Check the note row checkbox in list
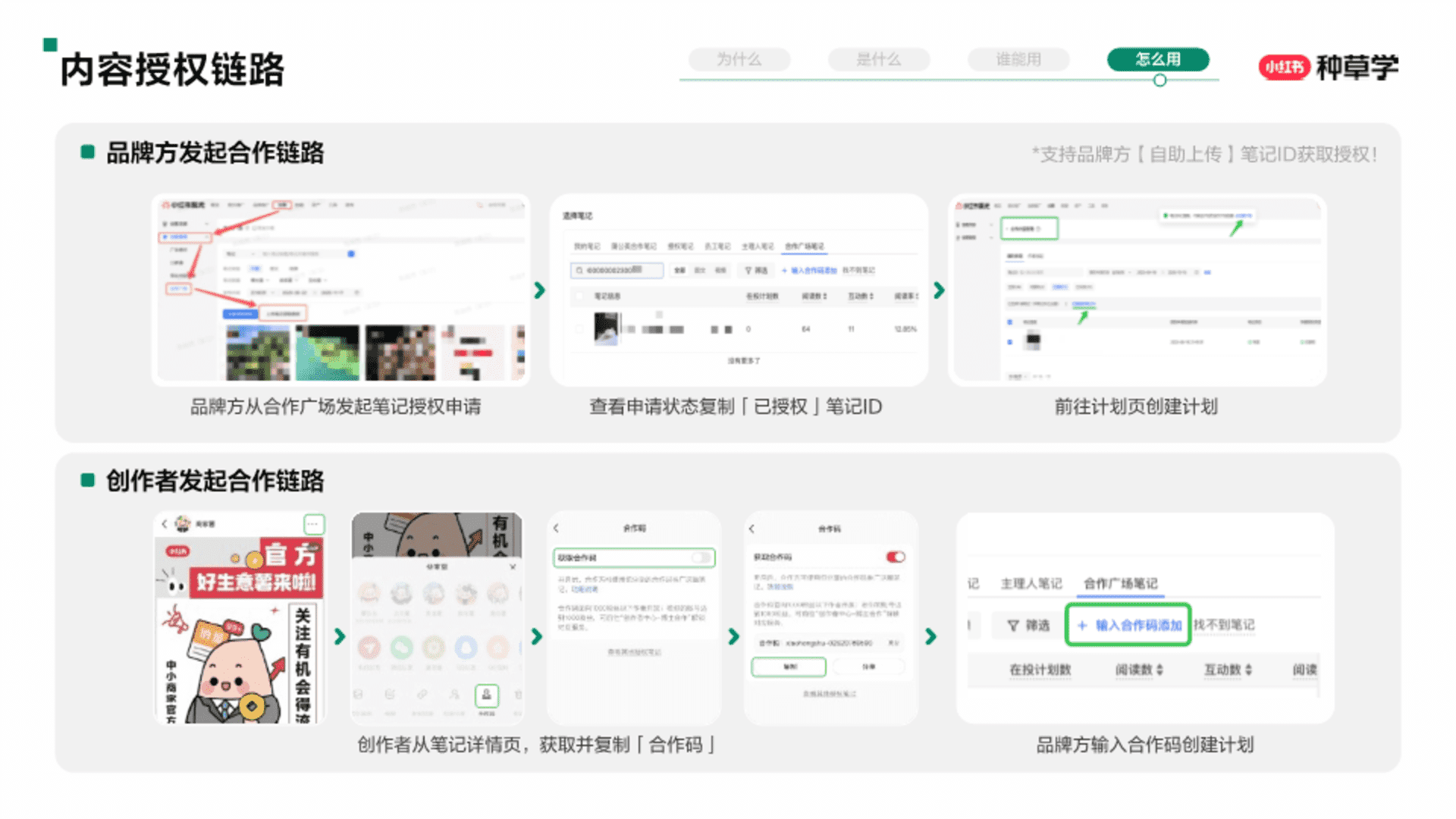1456x819 pixels. pos(579,329)
